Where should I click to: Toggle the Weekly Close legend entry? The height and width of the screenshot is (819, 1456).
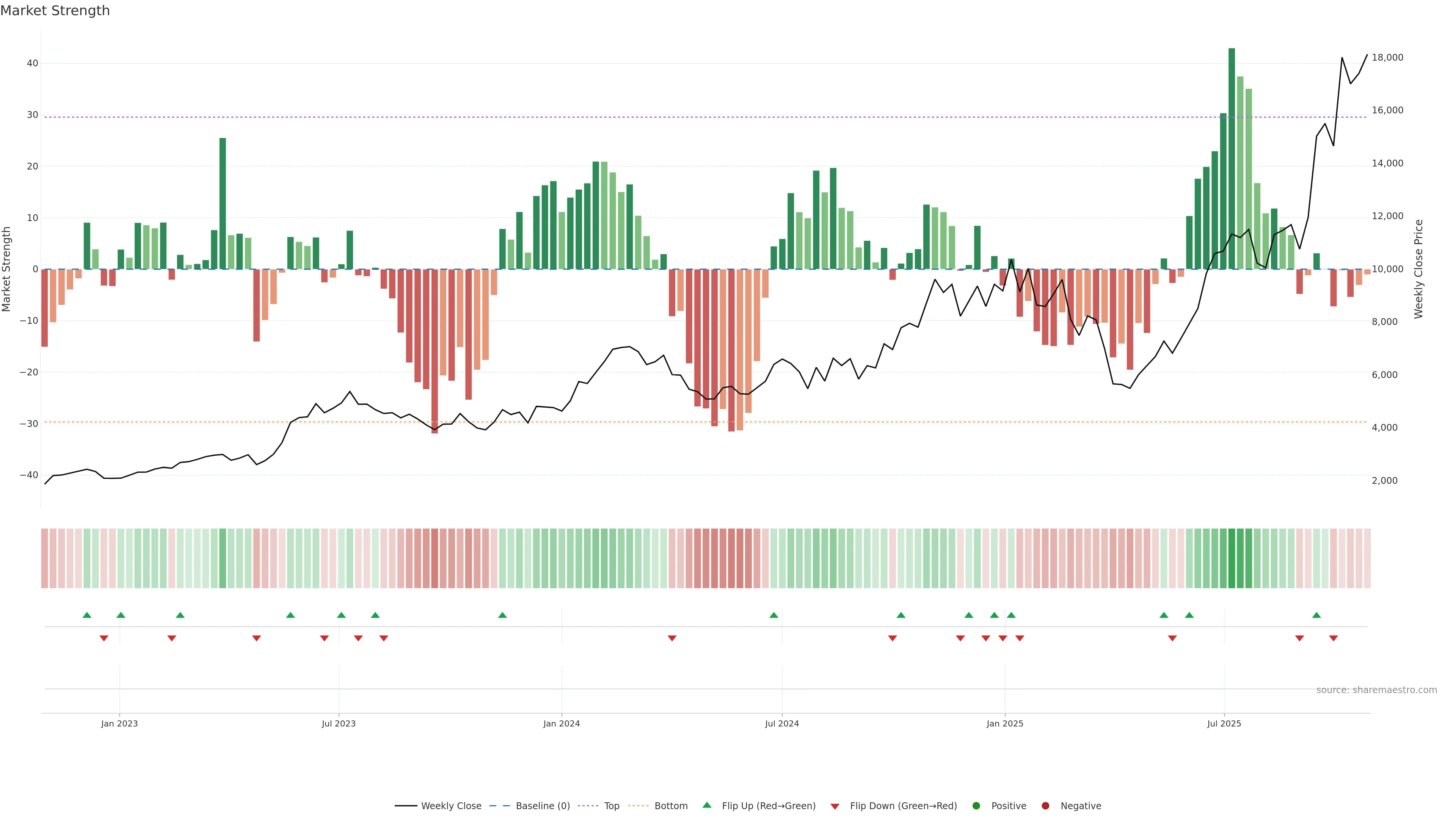click(450, 806)
